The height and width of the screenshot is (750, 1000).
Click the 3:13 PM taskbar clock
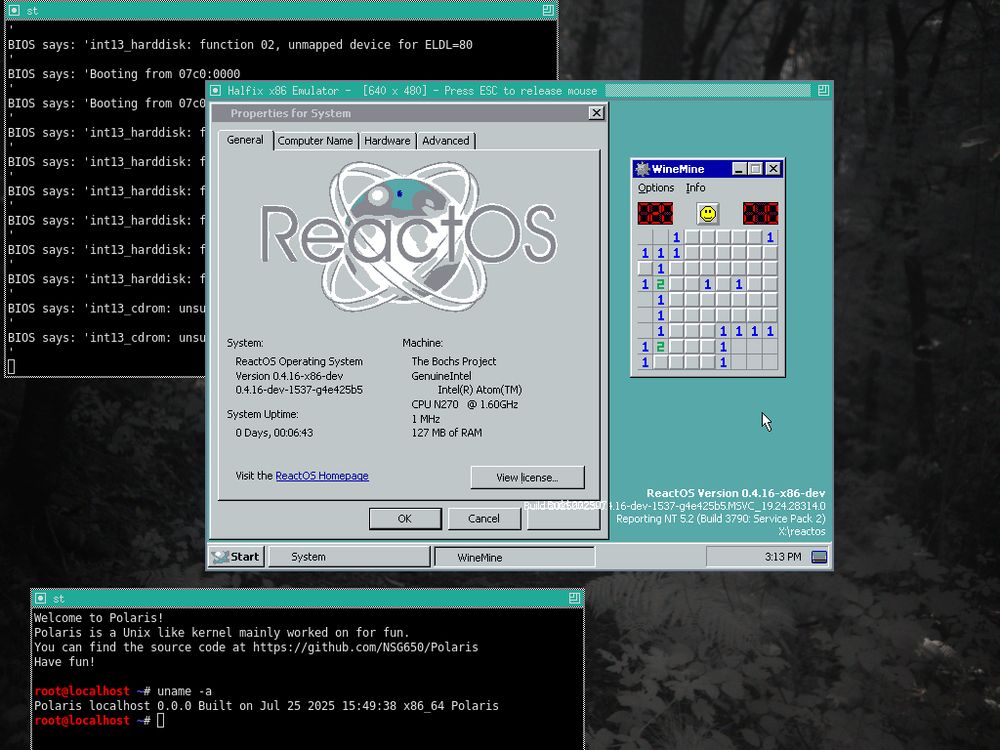[783, 557]
